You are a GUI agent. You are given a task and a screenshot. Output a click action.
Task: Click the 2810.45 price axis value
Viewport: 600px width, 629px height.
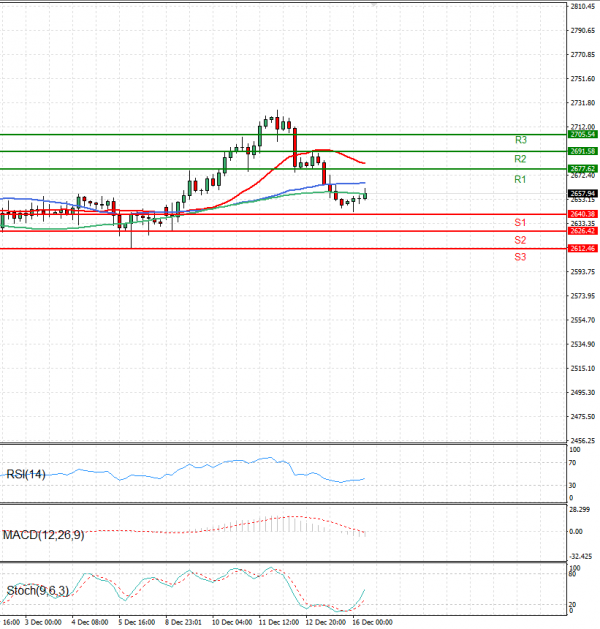click(x=583, y=6)
